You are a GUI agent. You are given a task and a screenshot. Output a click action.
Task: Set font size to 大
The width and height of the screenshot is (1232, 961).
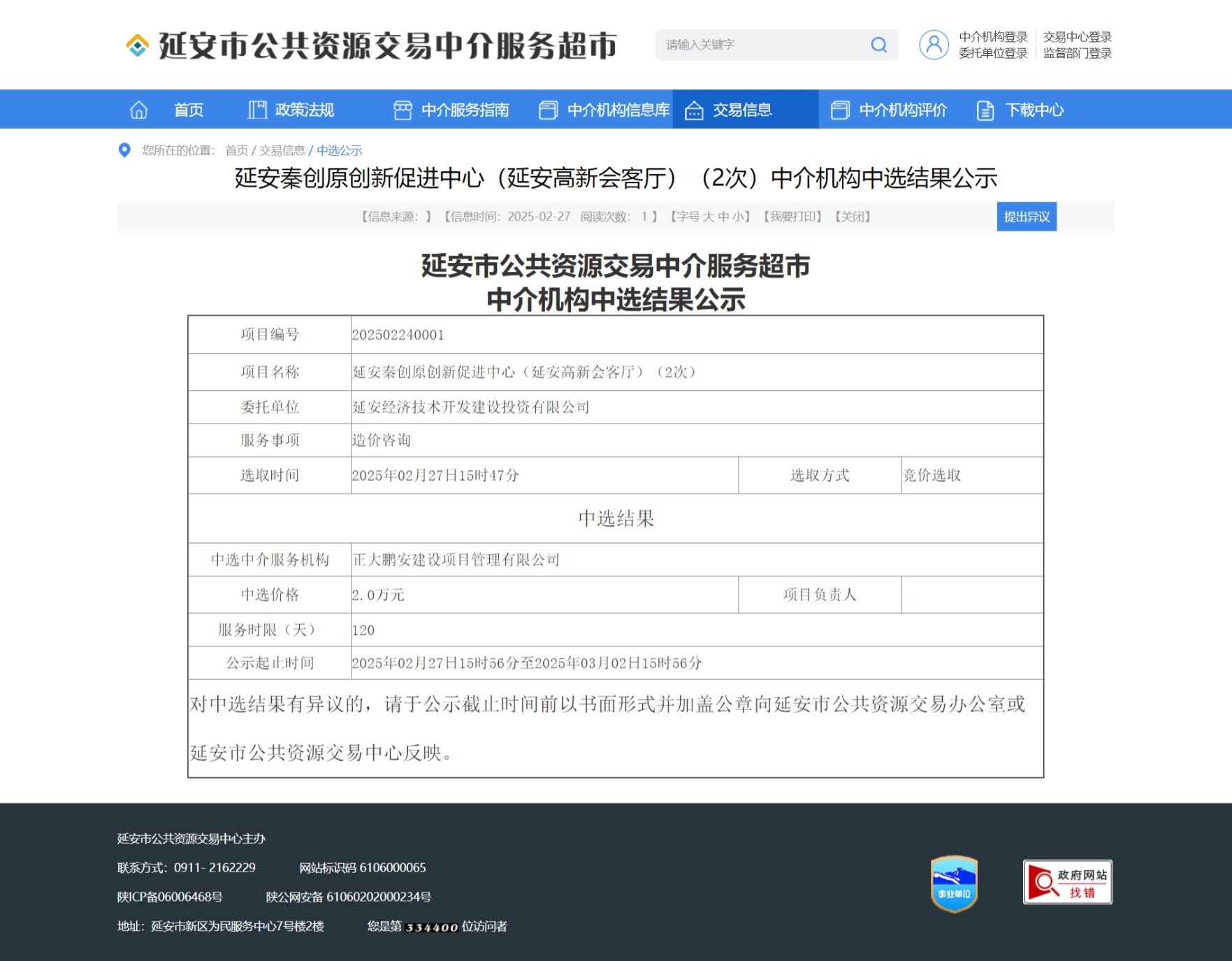coord(709,217)
